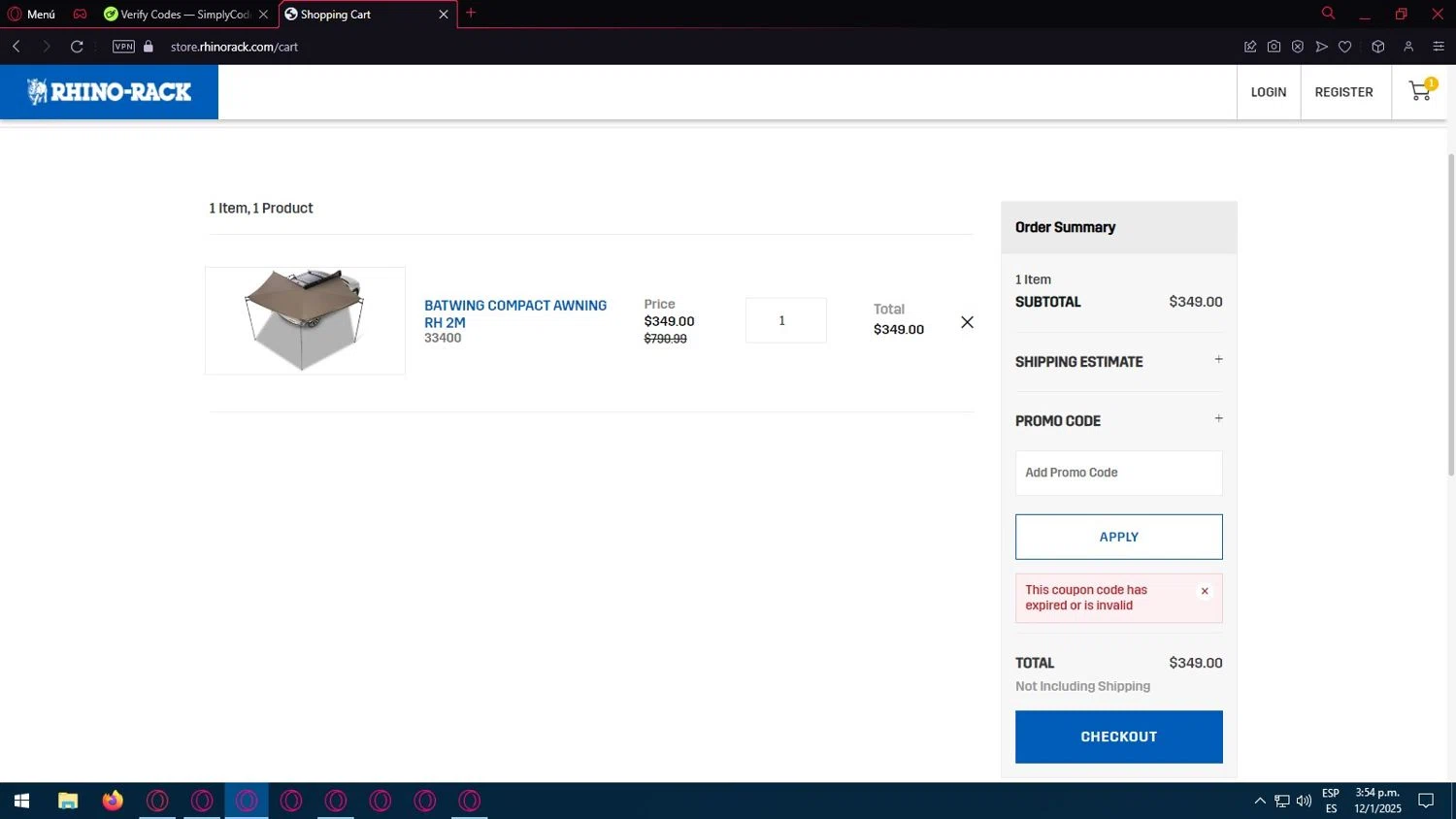The height and width of the screenshot is (819, 1456).
Task: Open a new browser tab
Action: tap(471, 14)
